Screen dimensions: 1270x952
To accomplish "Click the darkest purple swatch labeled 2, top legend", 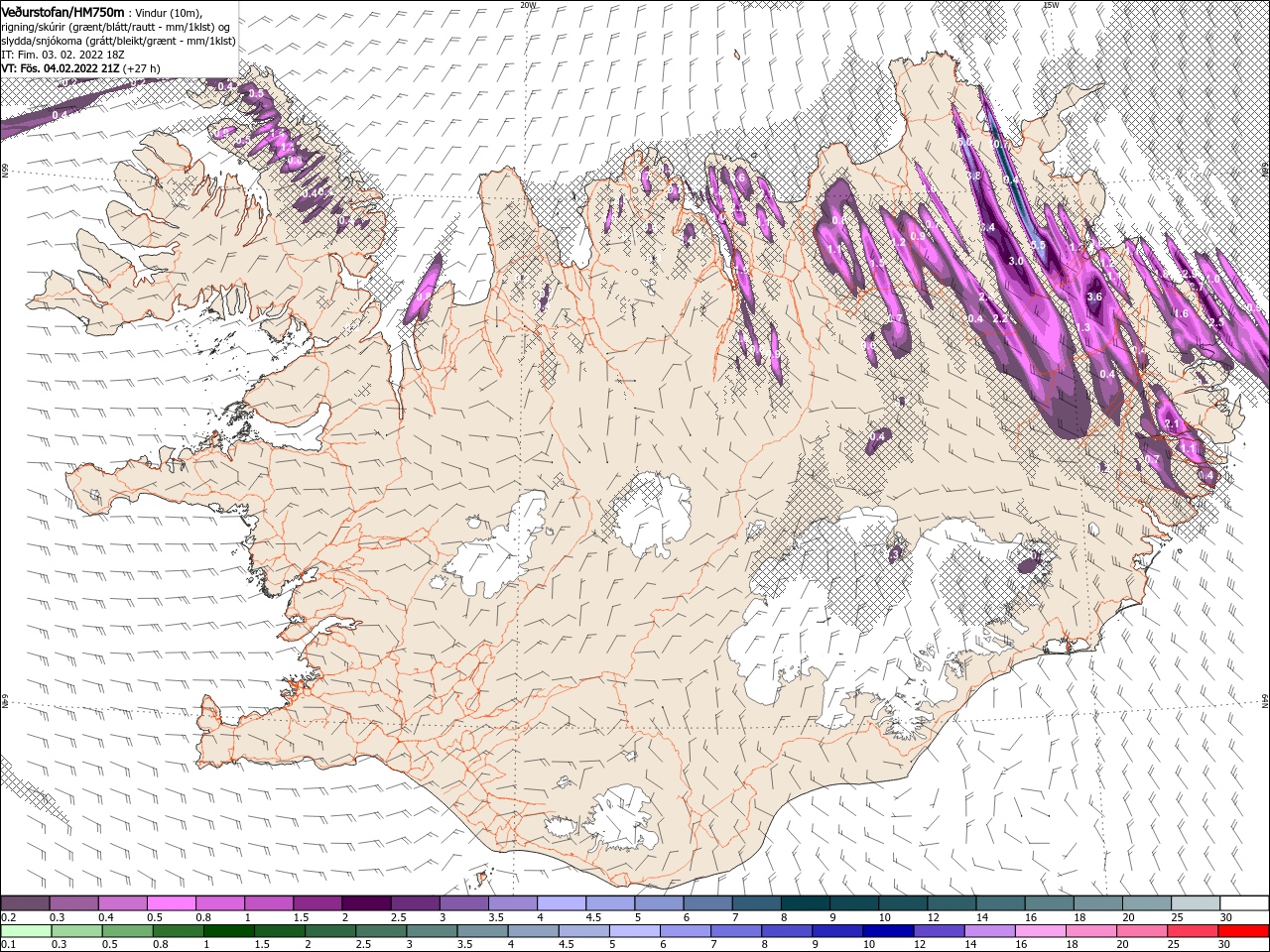I will [x=365, y=903].
